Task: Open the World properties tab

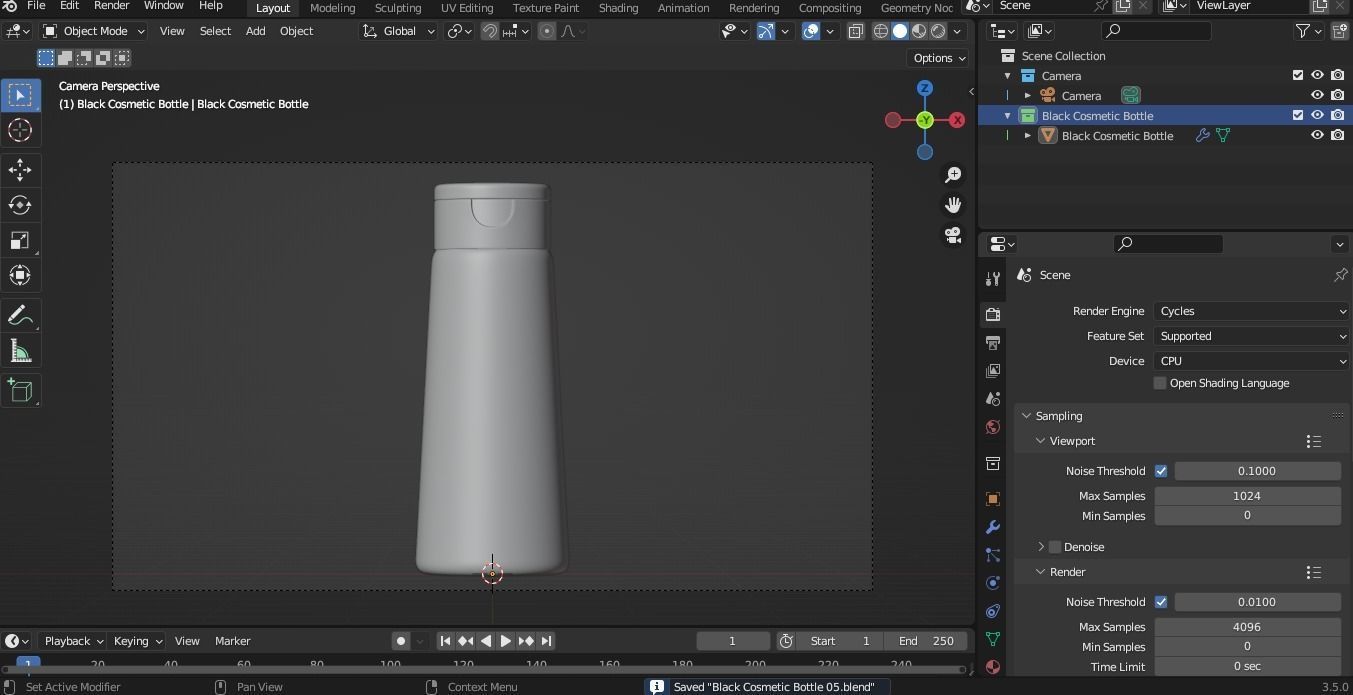Action: click(x=992, y=427)
